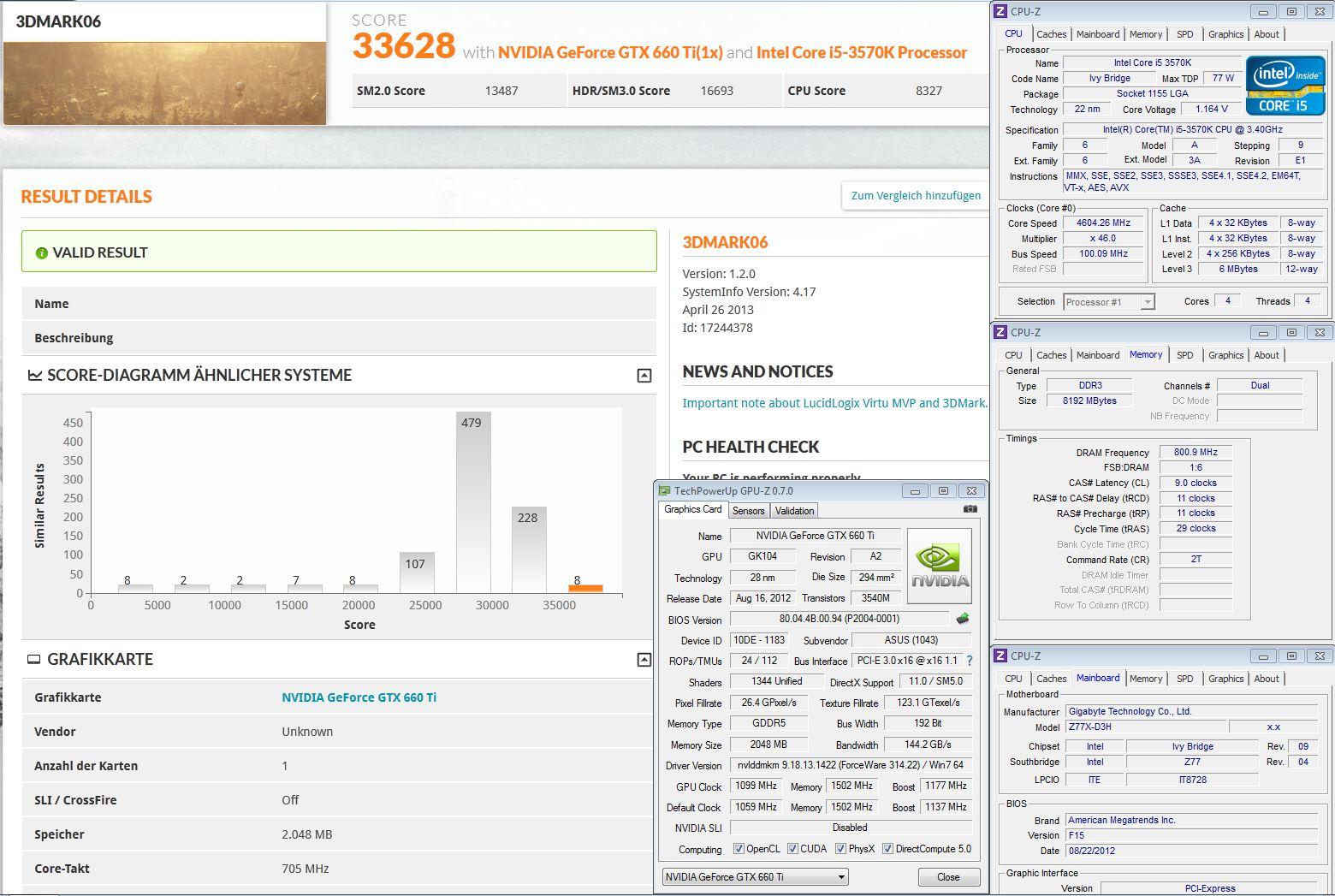This screenshot has height=896, width=1335.
Task: Click the orange highlighted bar in score chart
Action: coord(585,589)
